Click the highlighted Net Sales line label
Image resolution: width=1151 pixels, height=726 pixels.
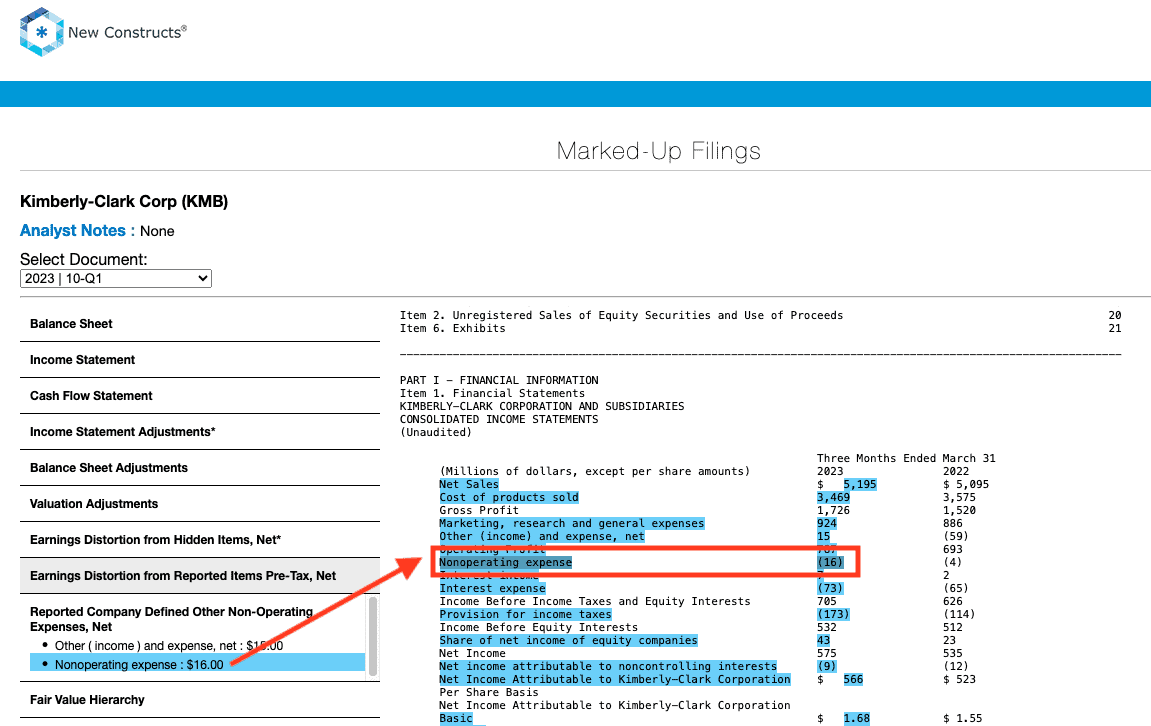coord(469,484)
